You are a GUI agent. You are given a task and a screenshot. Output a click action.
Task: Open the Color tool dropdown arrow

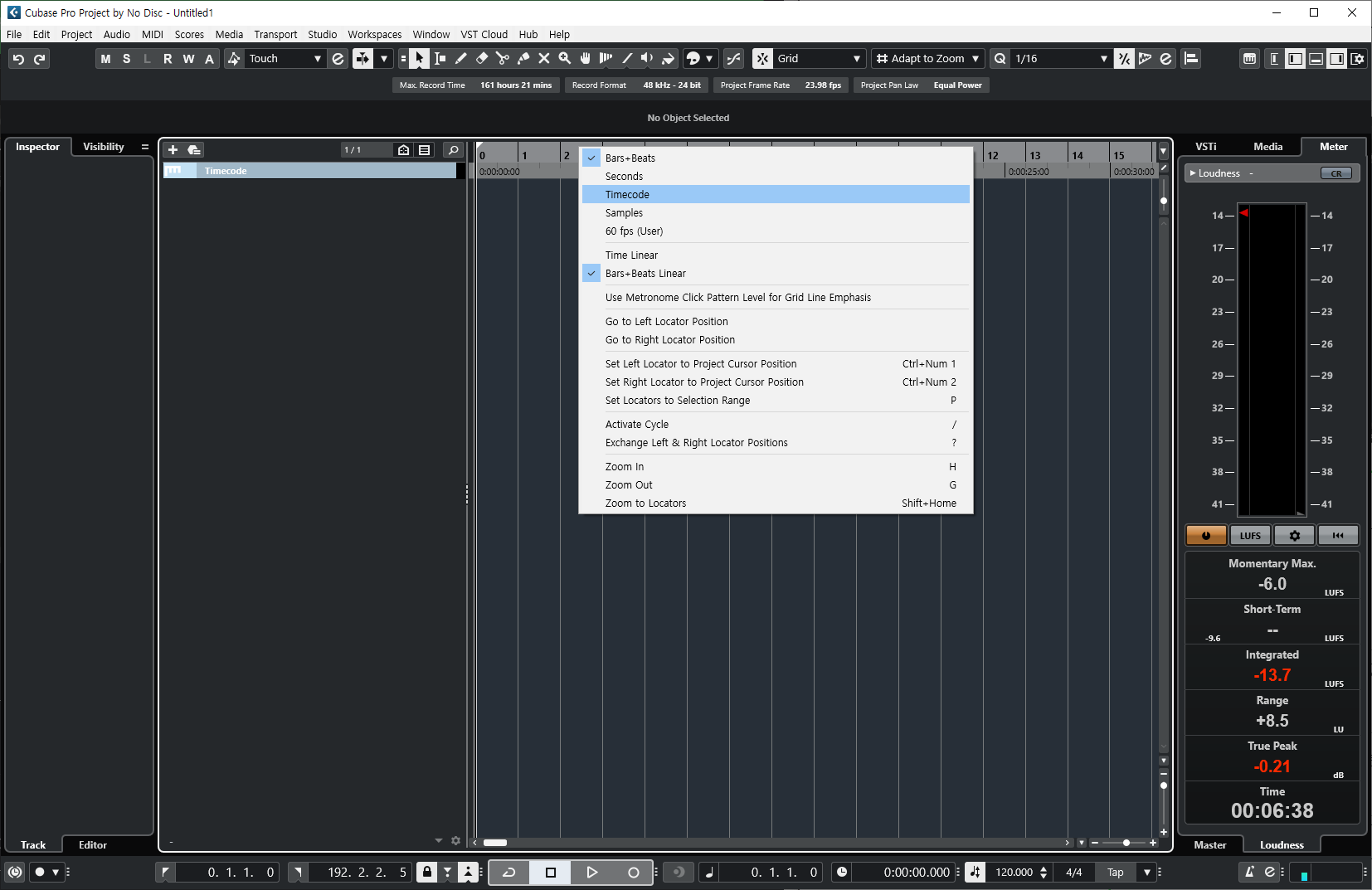[x=709, y=59]
